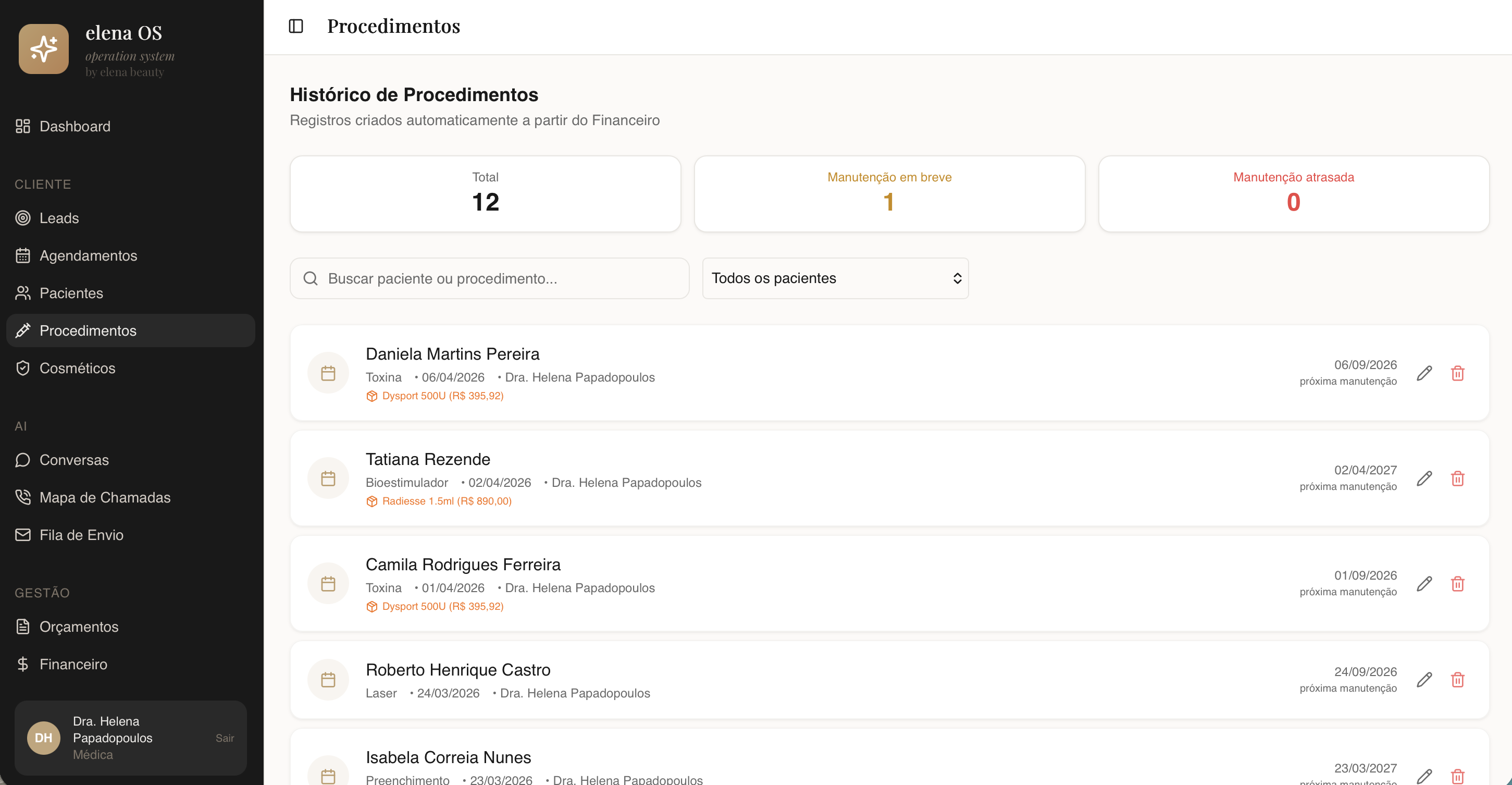This screenshot has height=785, width=1512.
Task: Delete Daniela Martins Pereira's procedure
Action: tap(1457, 373)
